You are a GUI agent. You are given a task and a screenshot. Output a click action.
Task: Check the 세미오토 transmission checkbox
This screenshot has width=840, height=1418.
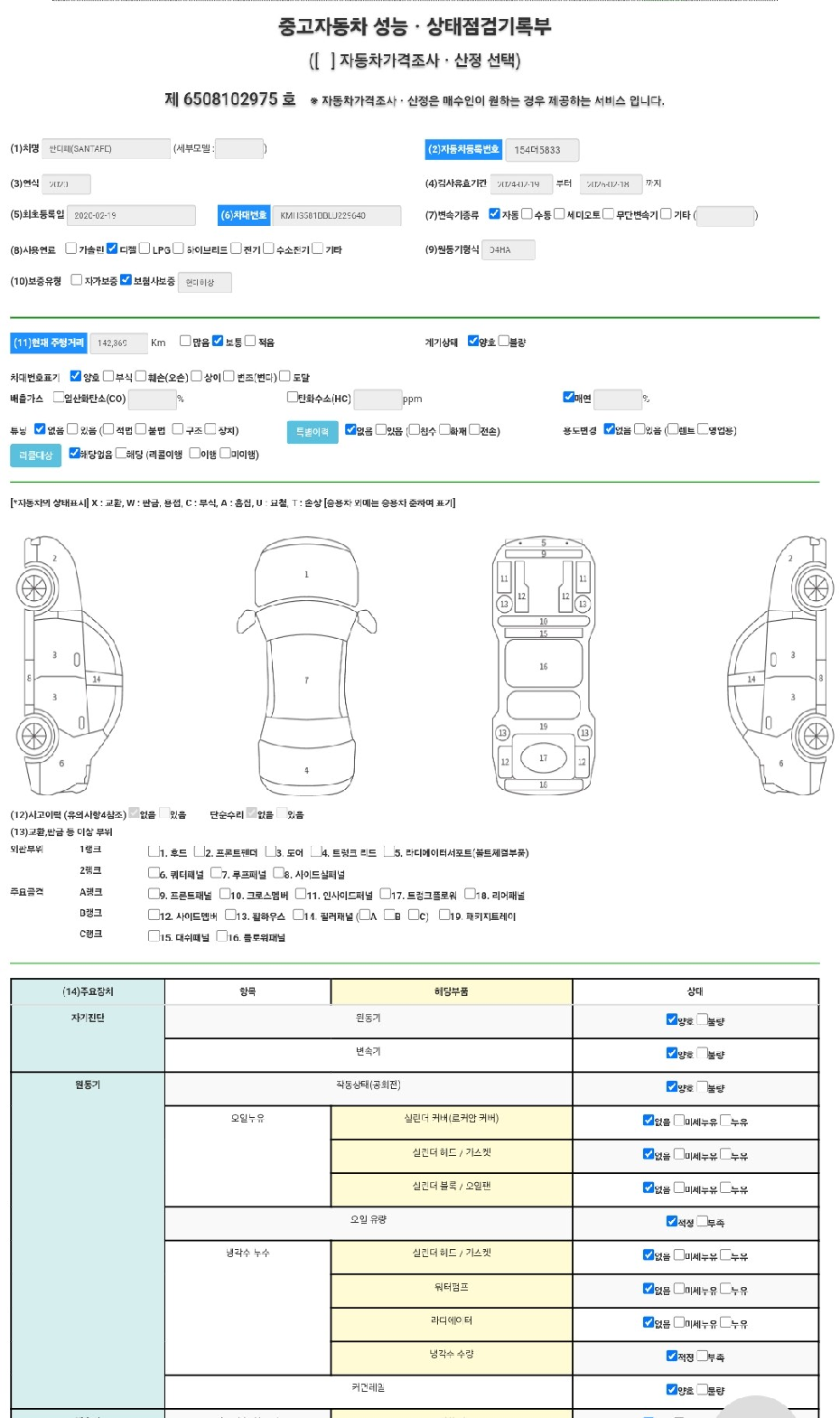(559, 214)
